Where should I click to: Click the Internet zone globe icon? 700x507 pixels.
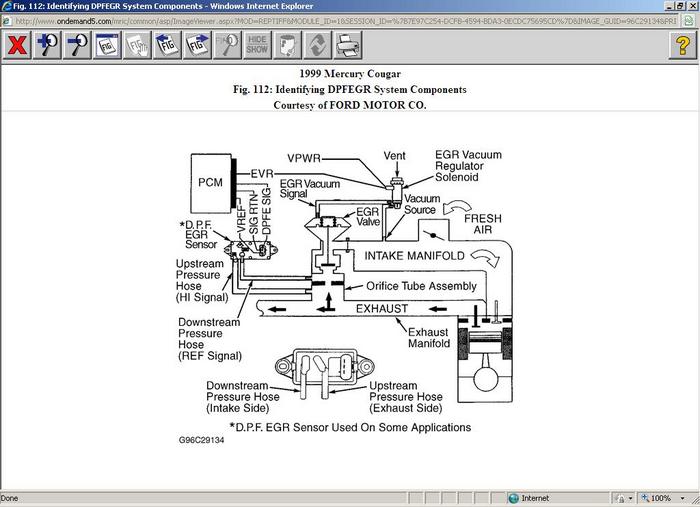[514, 498]
